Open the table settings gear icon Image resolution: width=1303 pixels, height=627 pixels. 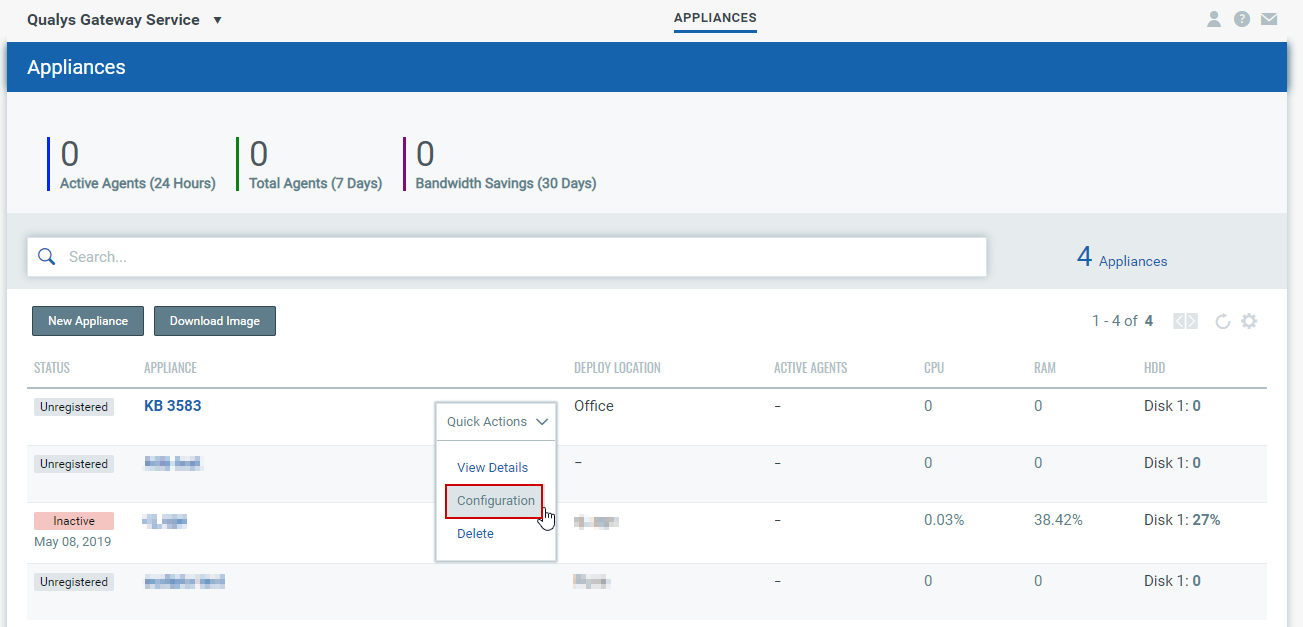click(1249, 320)
